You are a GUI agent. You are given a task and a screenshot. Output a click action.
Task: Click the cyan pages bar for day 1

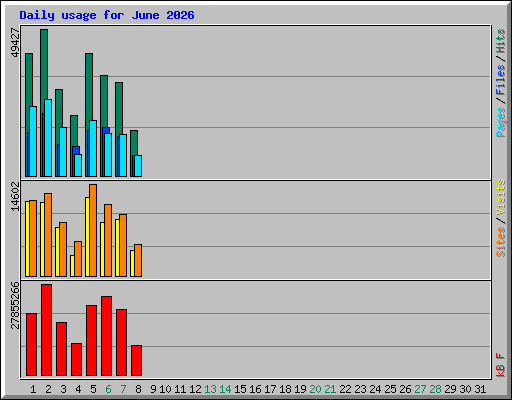pyautogui.click(x=33, y=141)
